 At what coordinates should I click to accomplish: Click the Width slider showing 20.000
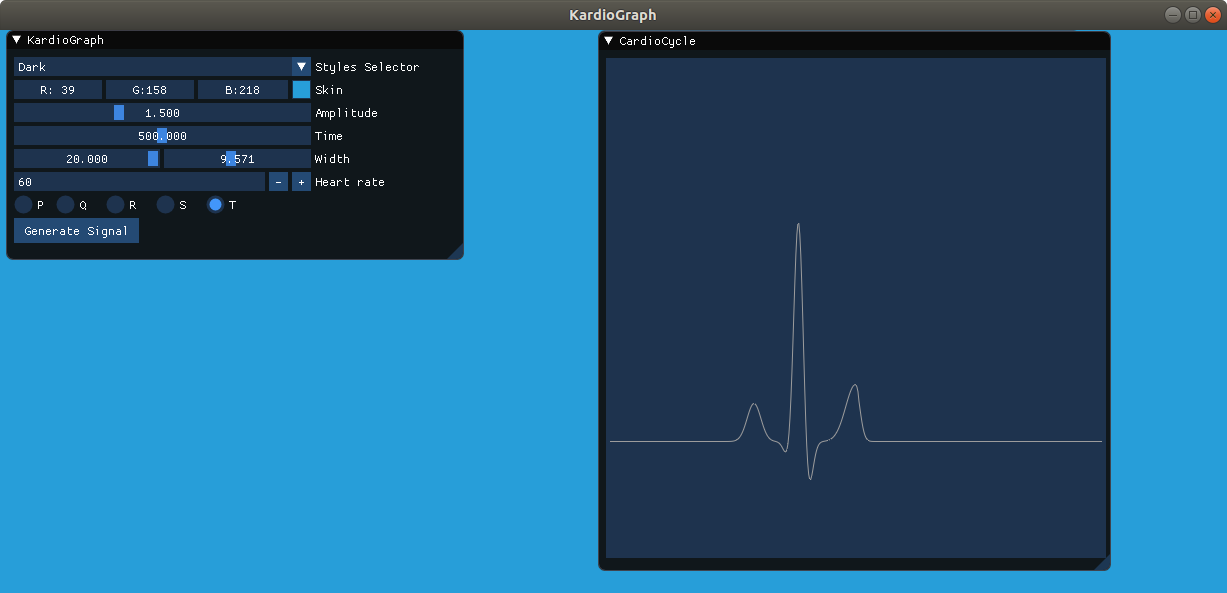[x=87, y=158]
